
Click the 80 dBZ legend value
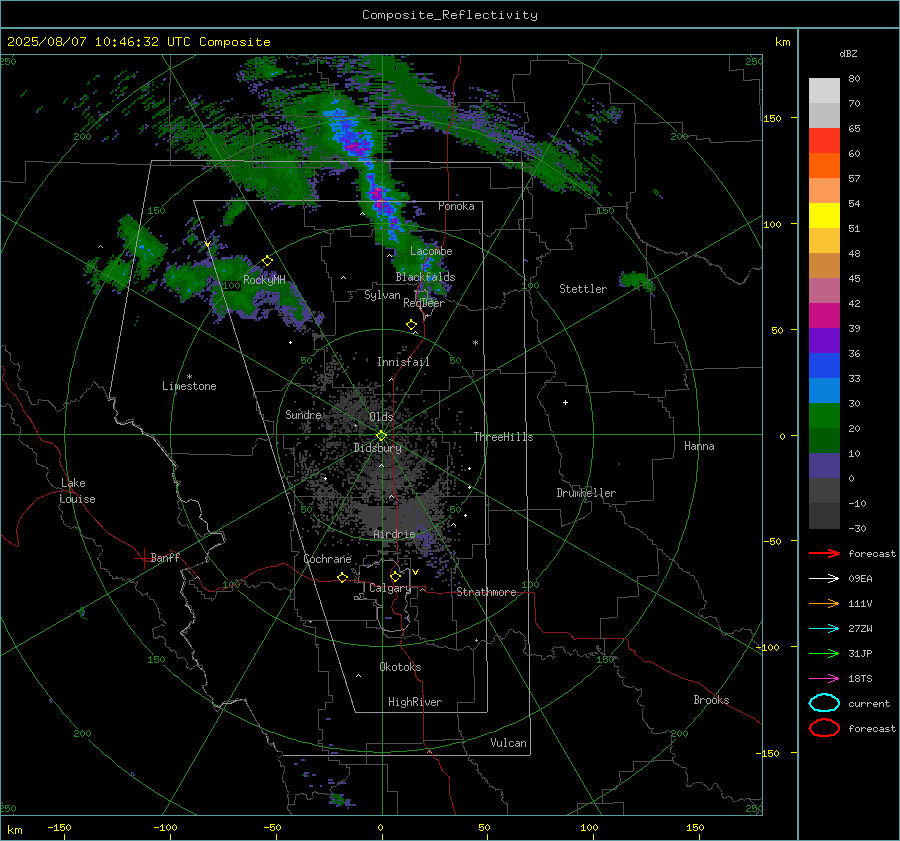pyautogui.click(x=854, y=79)
